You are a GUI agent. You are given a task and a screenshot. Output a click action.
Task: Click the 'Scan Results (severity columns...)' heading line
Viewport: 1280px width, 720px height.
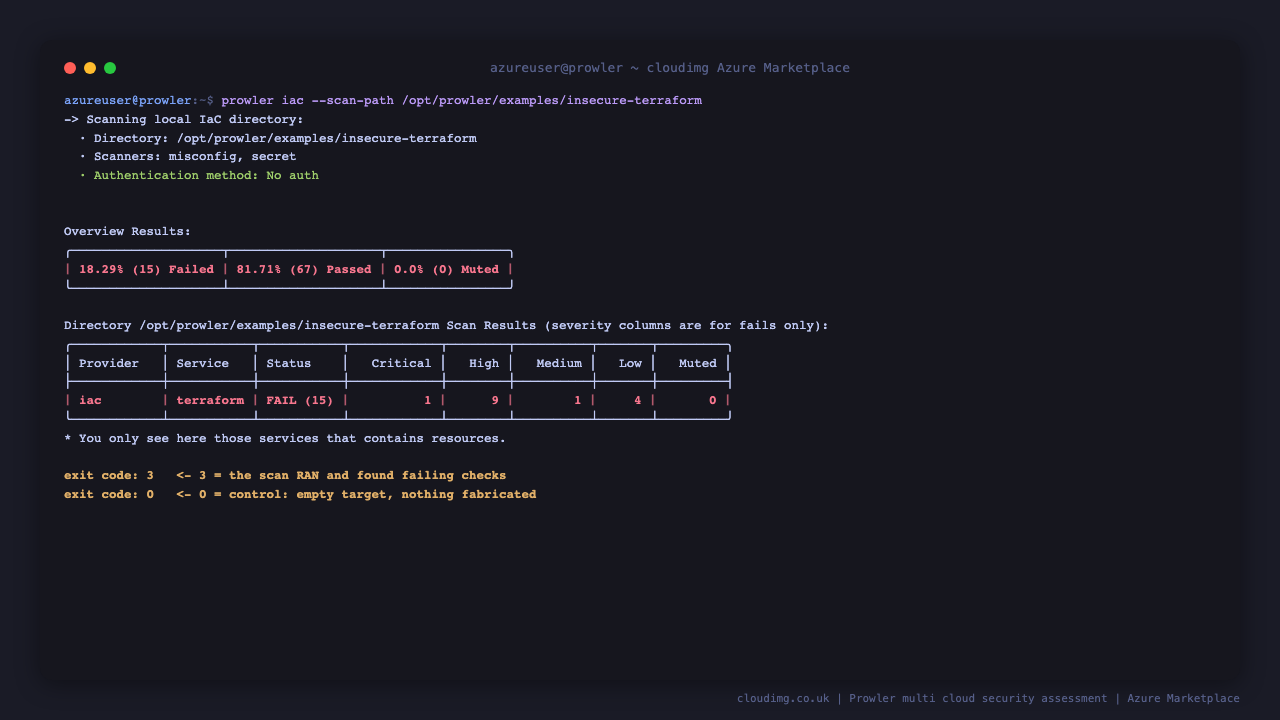coord(446,326)
